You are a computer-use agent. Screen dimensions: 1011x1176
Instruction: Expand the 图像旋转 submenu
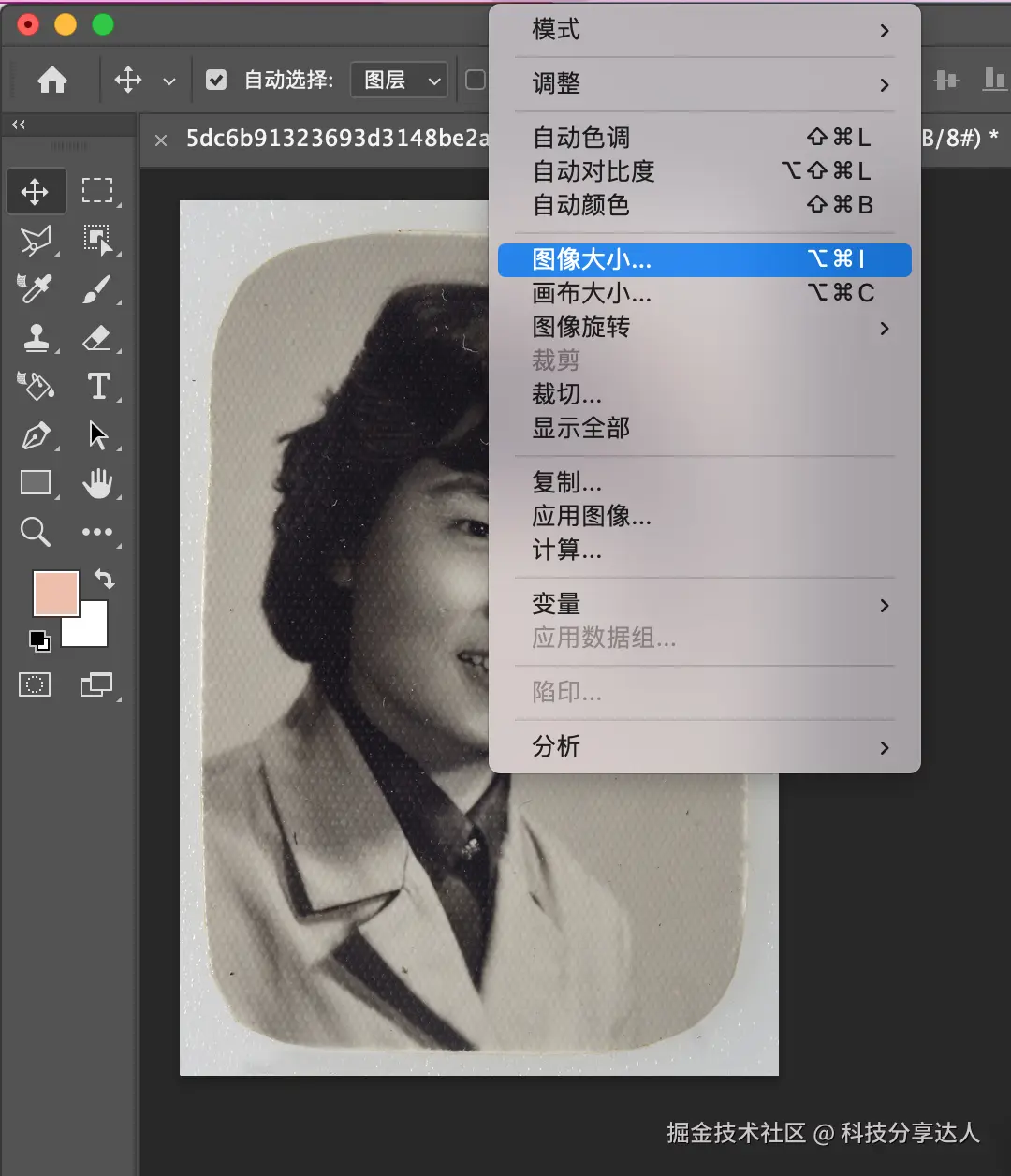tap(702, 327)
